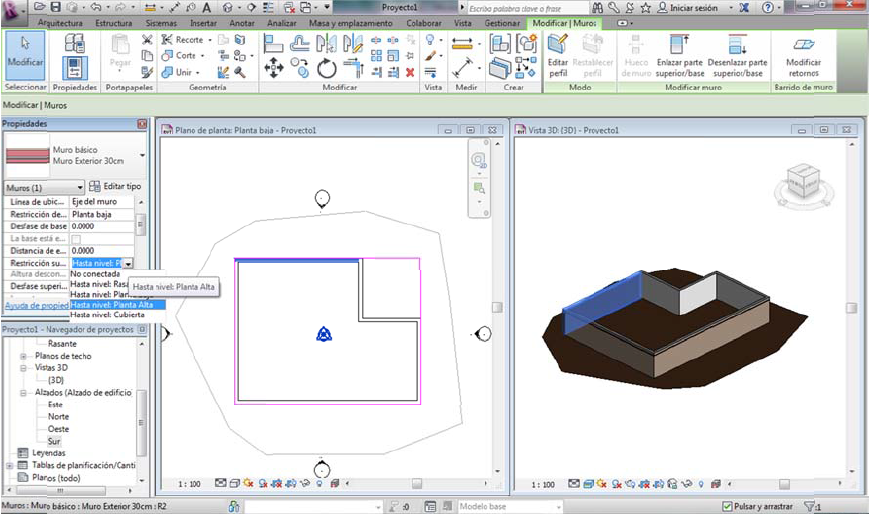Toggle the Propiedades palette button in ribbon
This screenshot has height=514, width=869.
click(74, 68)
